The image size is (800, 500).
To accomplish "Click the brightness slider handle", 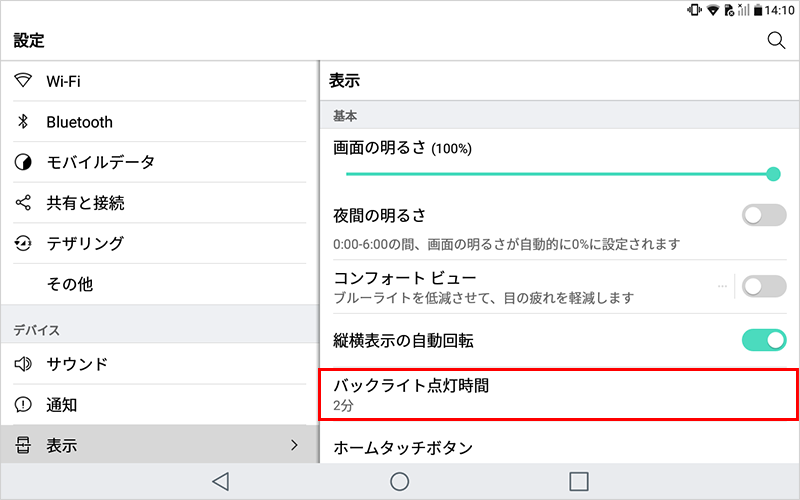I will coord(773,174).
